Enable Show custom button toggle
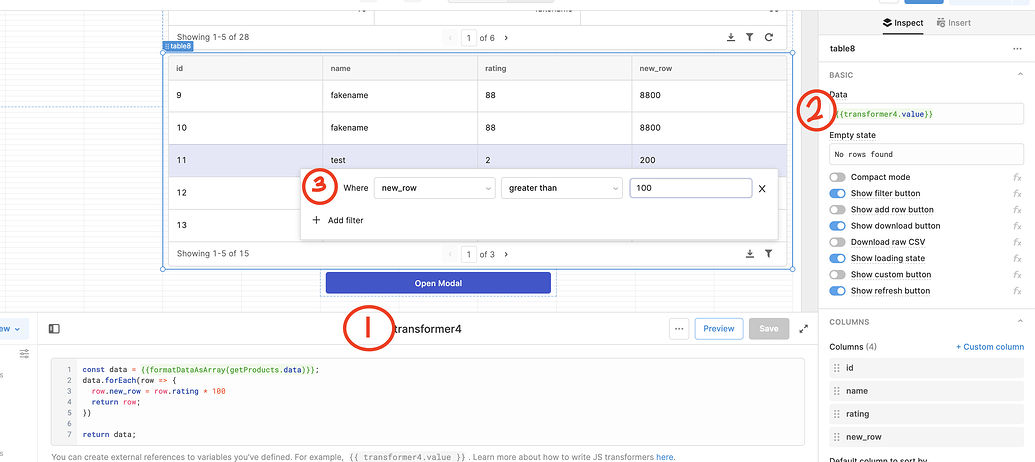 click(838, 275)
